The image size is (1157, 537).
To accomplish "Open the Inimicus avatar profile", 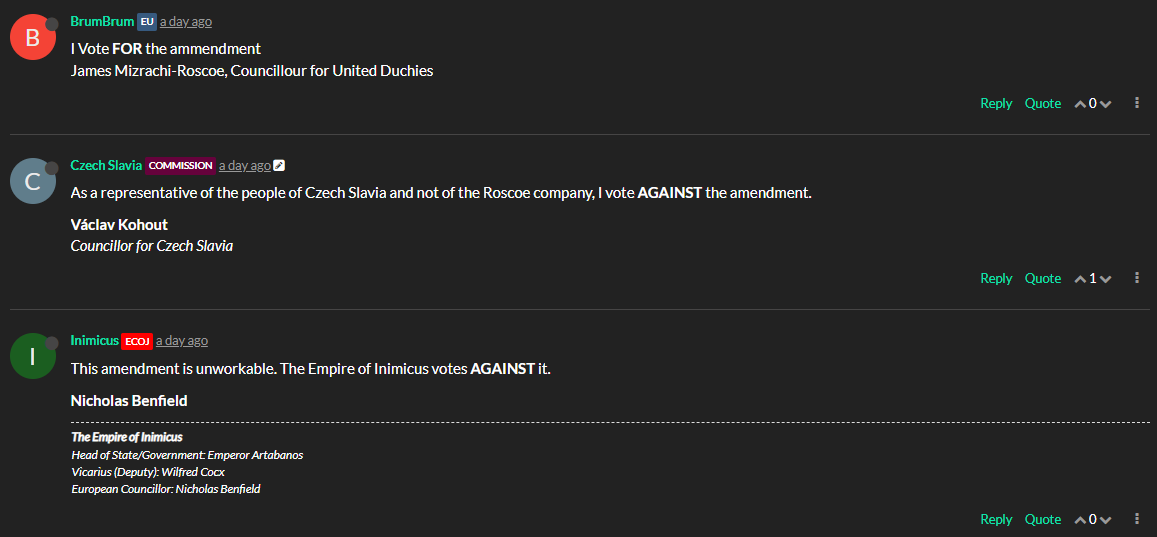I will [32, 356].
